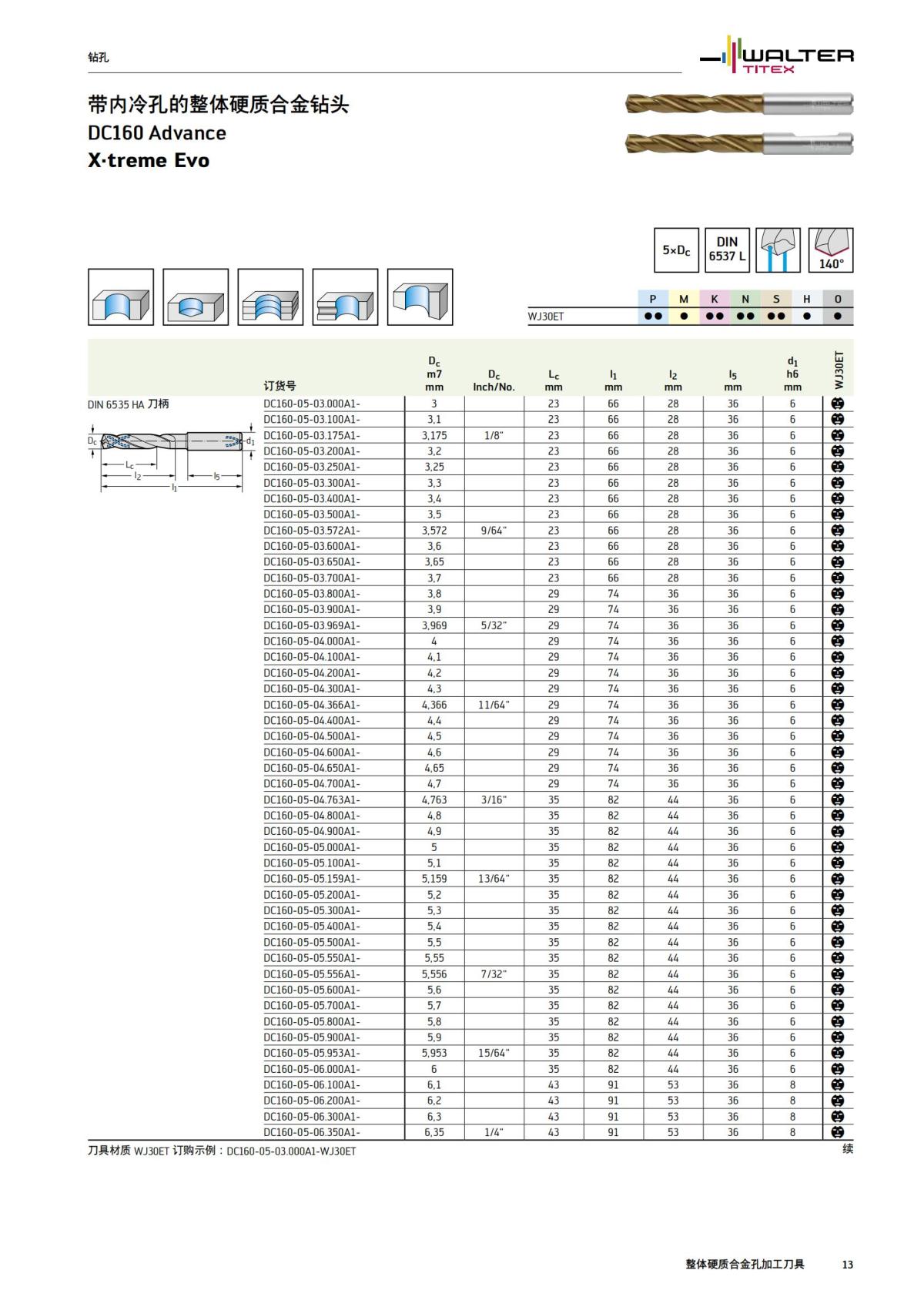Screen dimensions: 924x1307
Task: Click the DIN 6537 L standard icon
Action: pyautogui.click(x=727, y=250)
